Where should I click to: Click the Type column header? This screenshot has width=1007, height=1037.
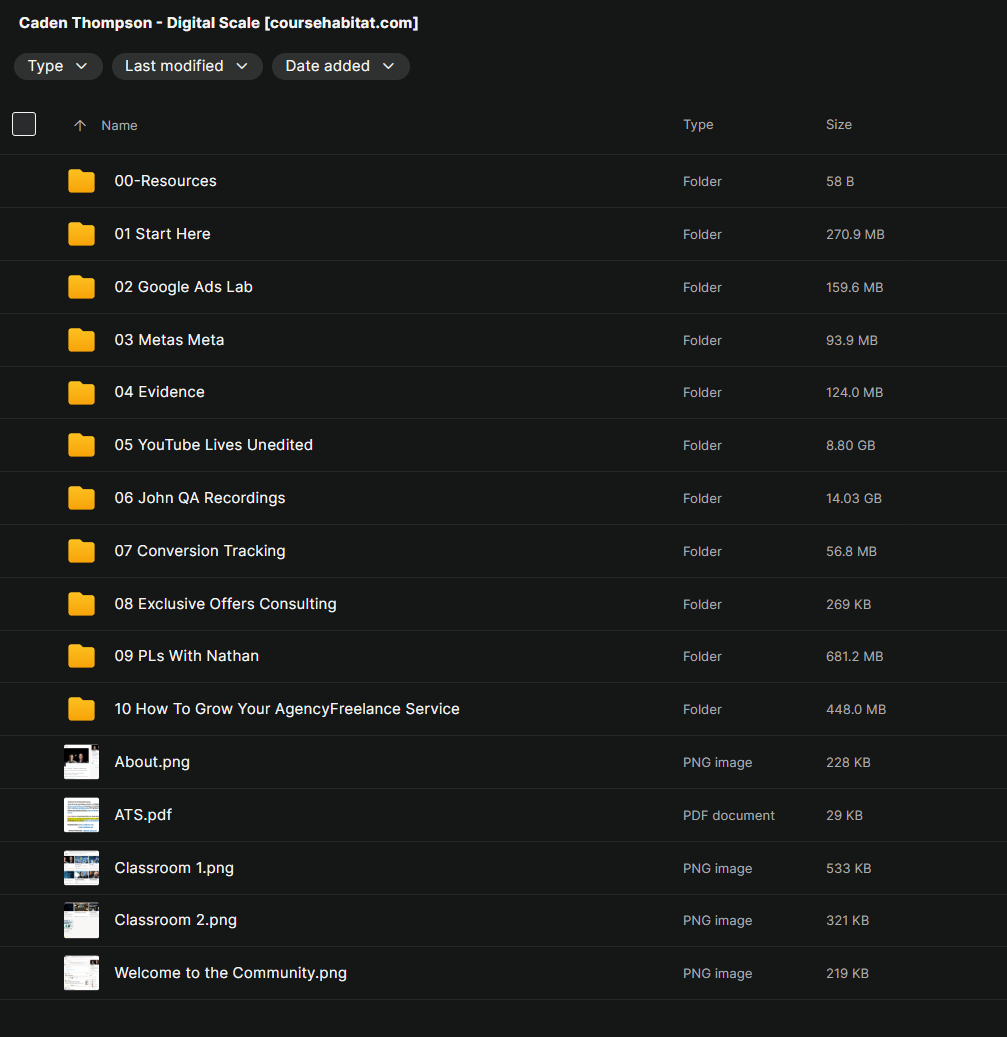[x=698, y=125]
